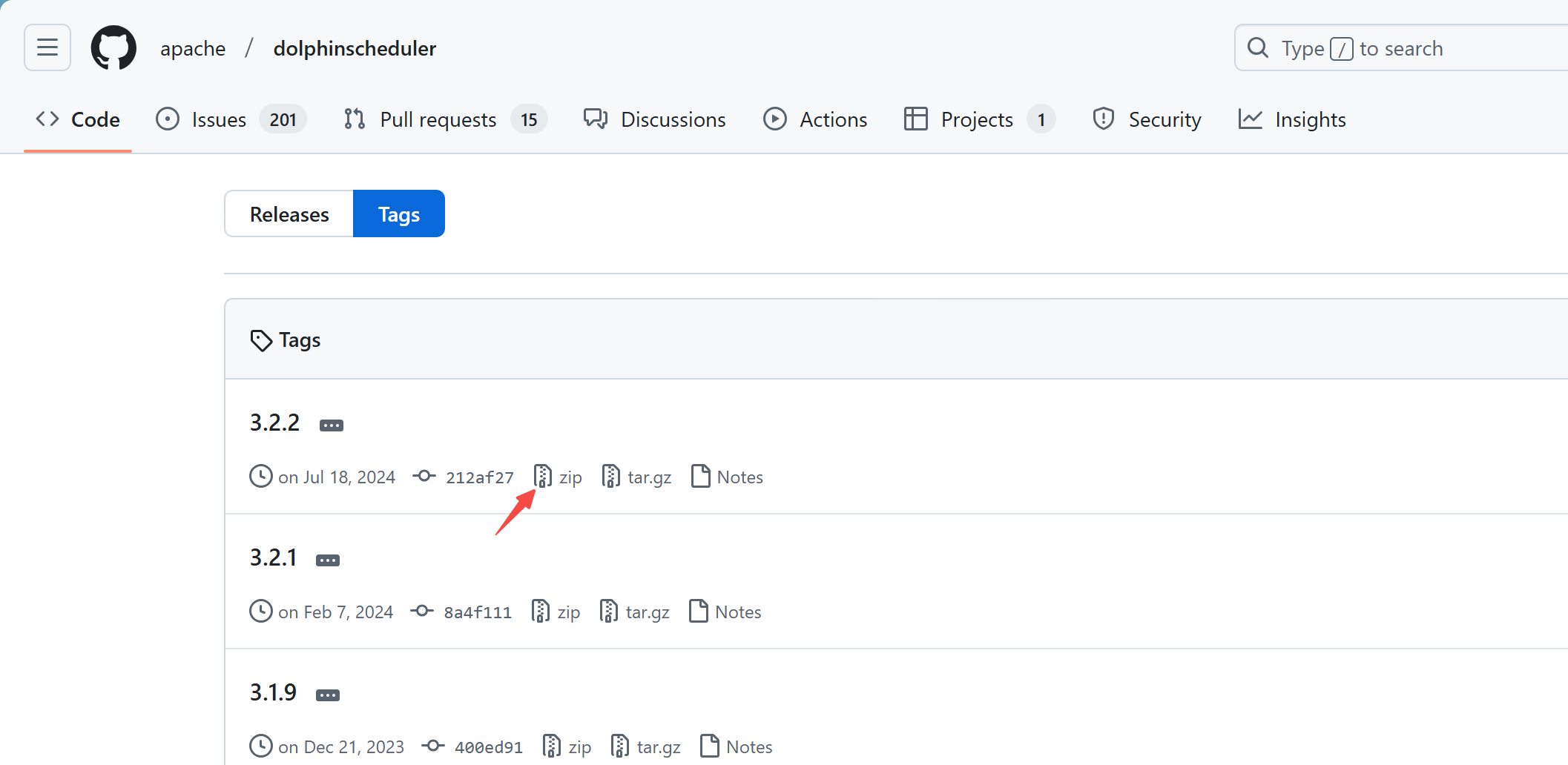Open the 3.1.9 tag link
The height and width of the screenshot is (765, 1568).
273,692
